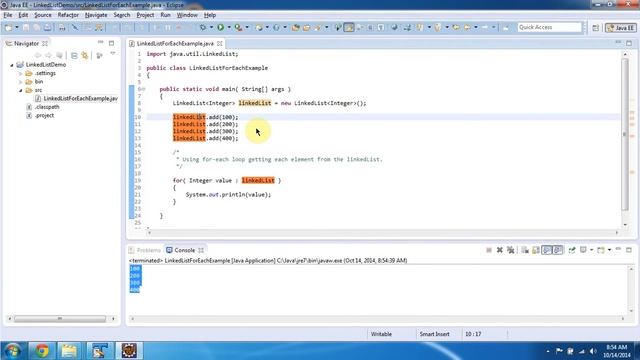Screen dimensions: 640x360
Task: Toggle Show Console on standard error change
Action: (x=558, y=250)
